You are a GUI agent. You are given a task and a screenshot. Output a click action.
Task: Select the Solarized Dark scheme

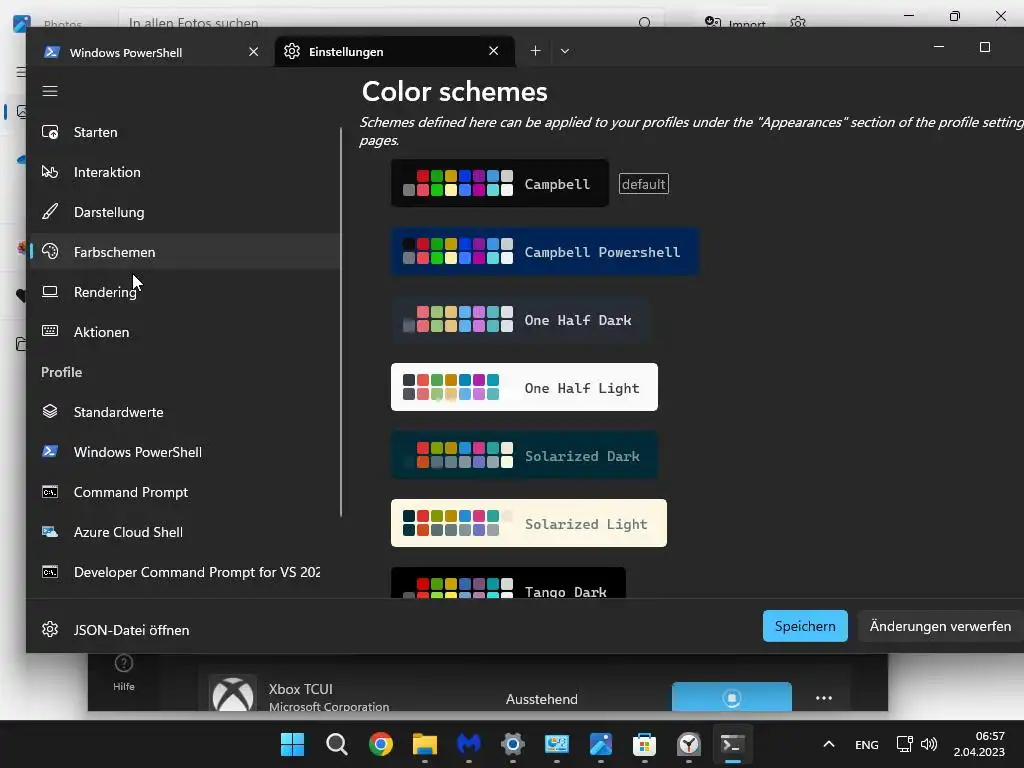[524, 455]
